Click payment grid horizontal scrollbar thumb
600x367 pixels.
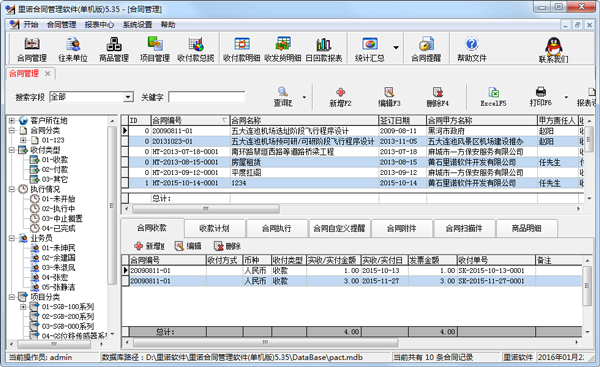pyautogui.click(x=265, y=342)
